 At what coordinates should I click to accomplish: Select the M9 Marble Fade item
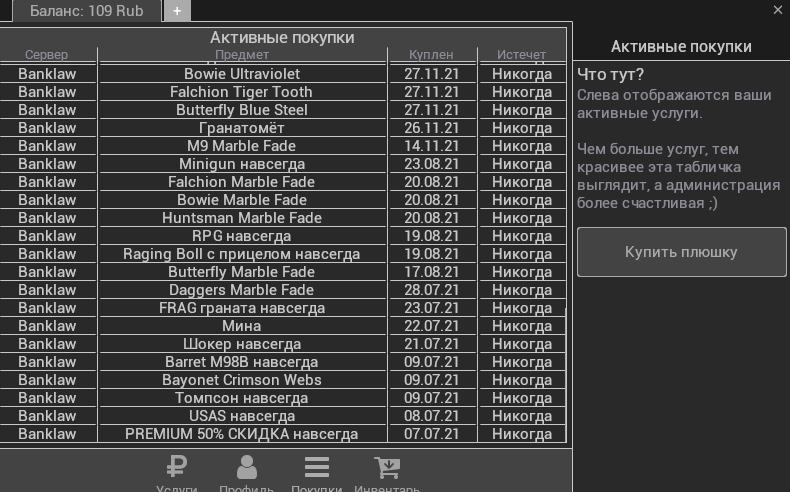[x=242, y=146]
